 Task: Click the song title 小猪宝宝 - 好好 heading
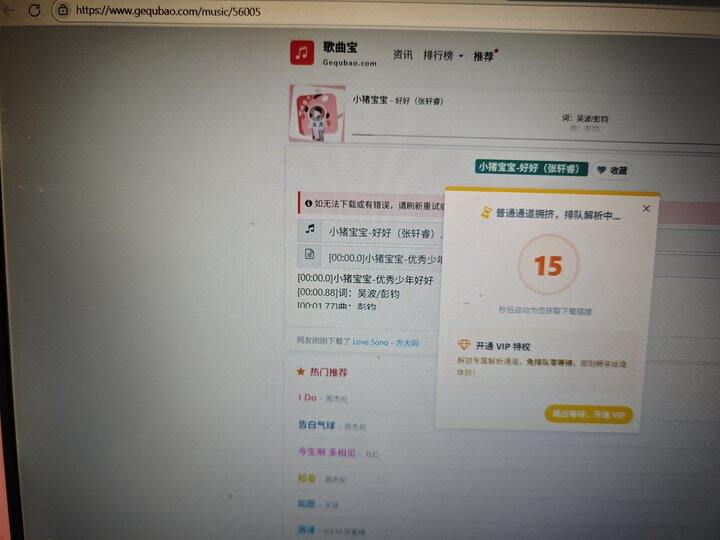click(397, 100)
